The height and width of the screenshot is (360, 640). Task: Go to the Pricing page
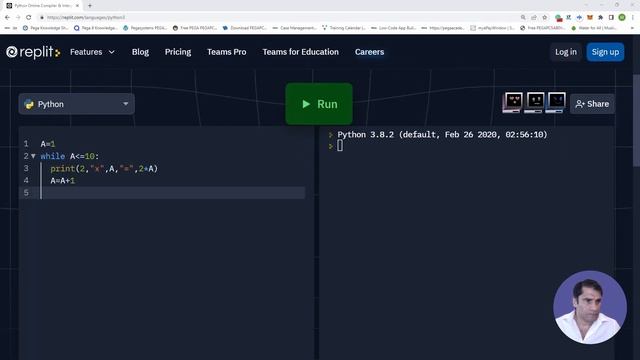coord(178,52)
